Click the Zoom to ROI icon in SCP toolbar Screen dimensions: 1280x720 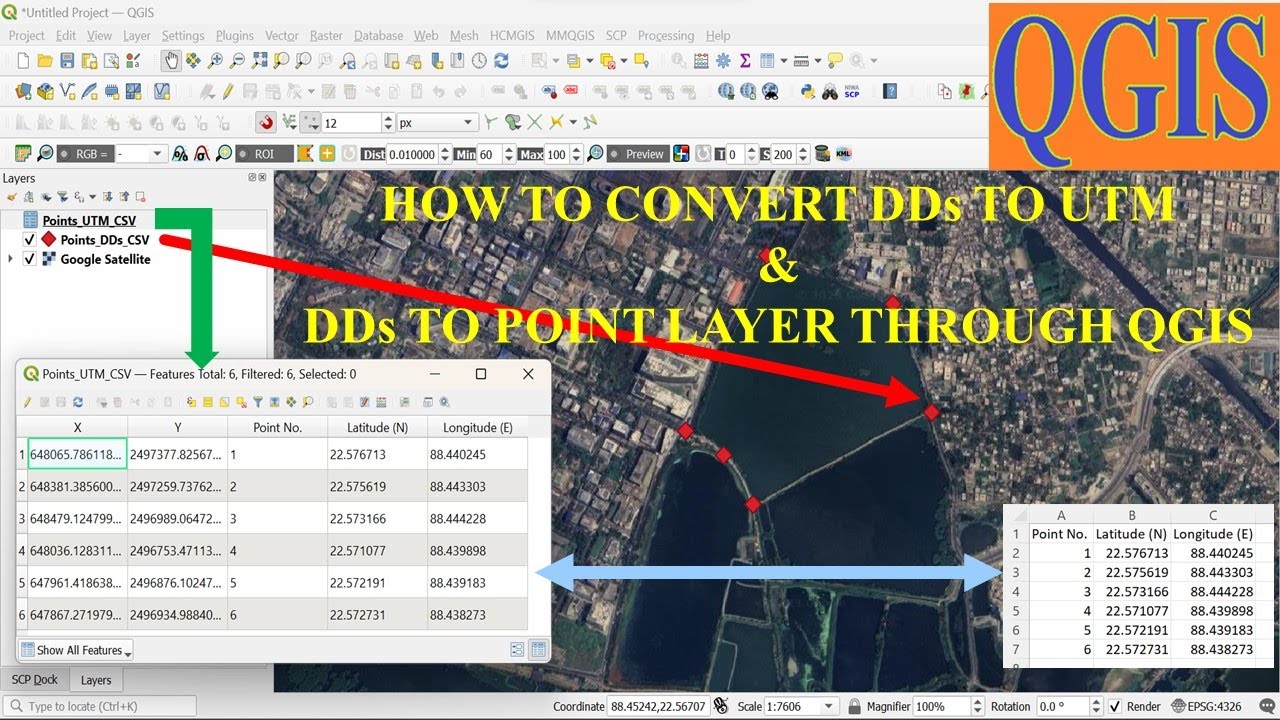click(x=224, y=154)
